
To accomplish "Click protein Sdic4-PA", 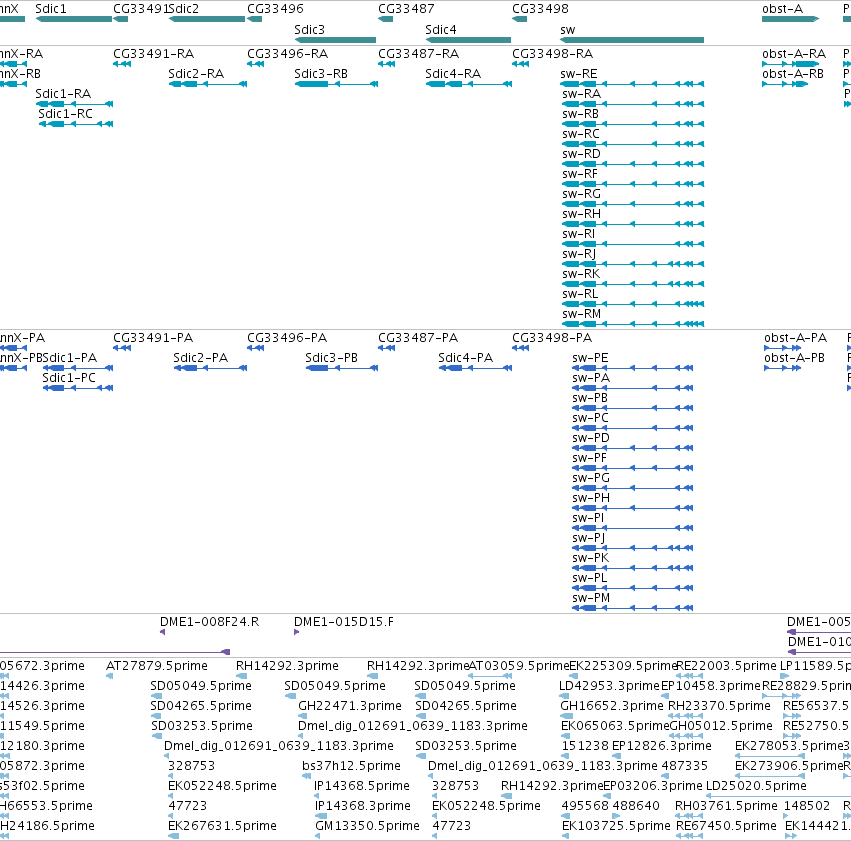I will (475, 368).
